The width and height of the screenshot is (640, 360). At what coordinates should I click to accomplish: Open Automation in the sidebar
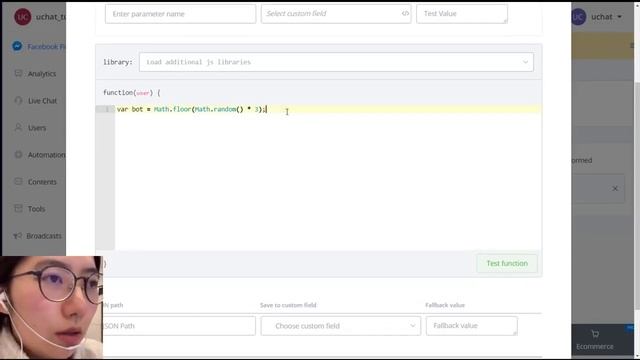pos(46,155)
